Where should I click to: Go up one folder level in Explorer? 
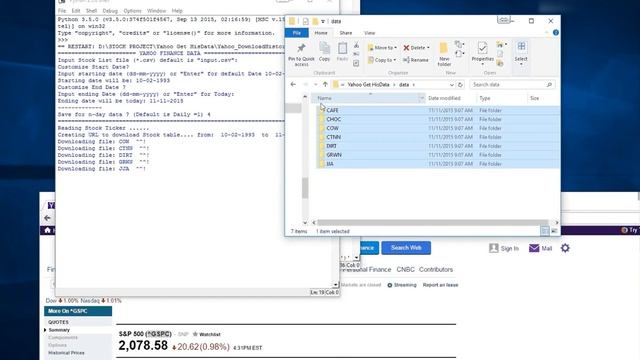325,84
